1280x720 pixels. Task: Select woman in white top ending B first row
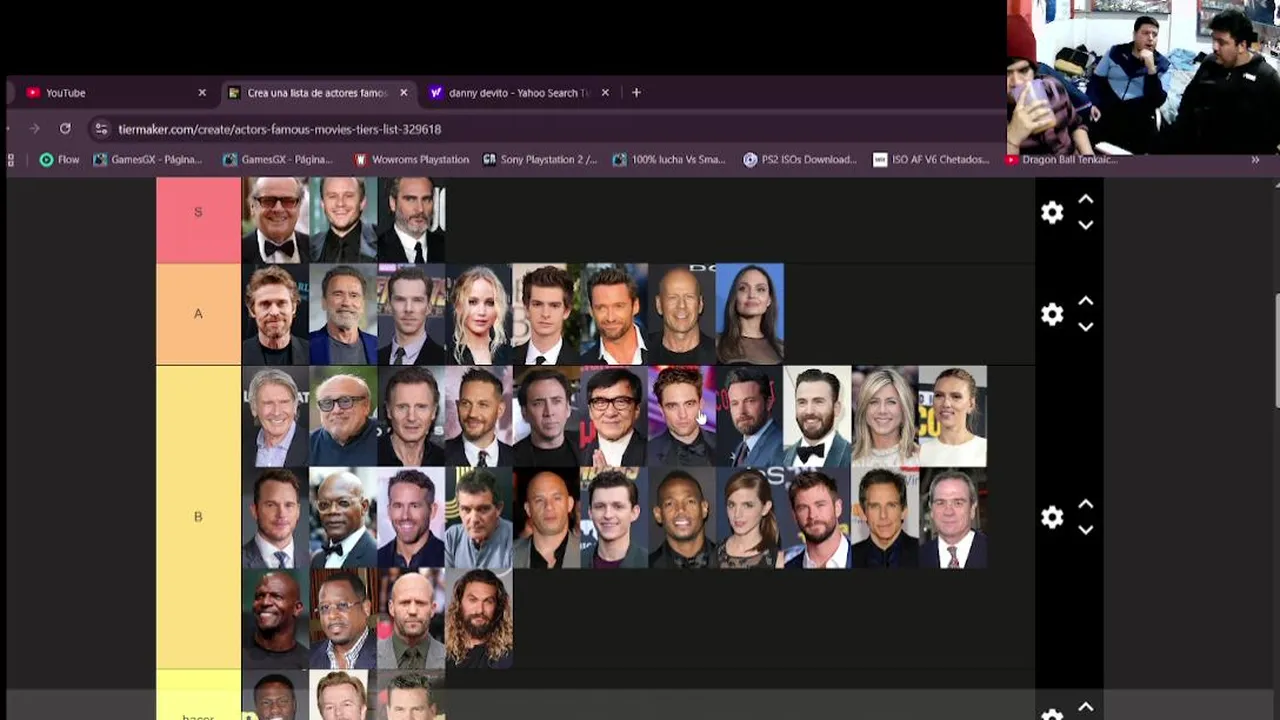[953, 416]
